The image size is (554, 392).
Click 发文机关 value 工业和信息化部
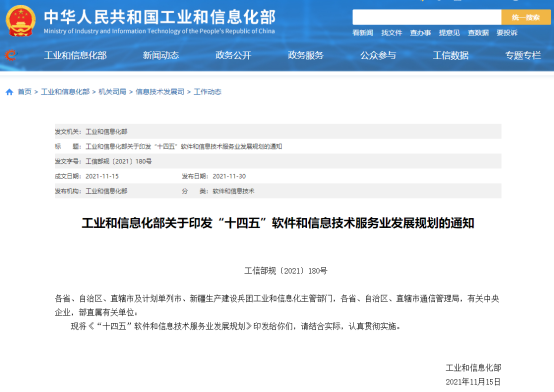point(106,132)
